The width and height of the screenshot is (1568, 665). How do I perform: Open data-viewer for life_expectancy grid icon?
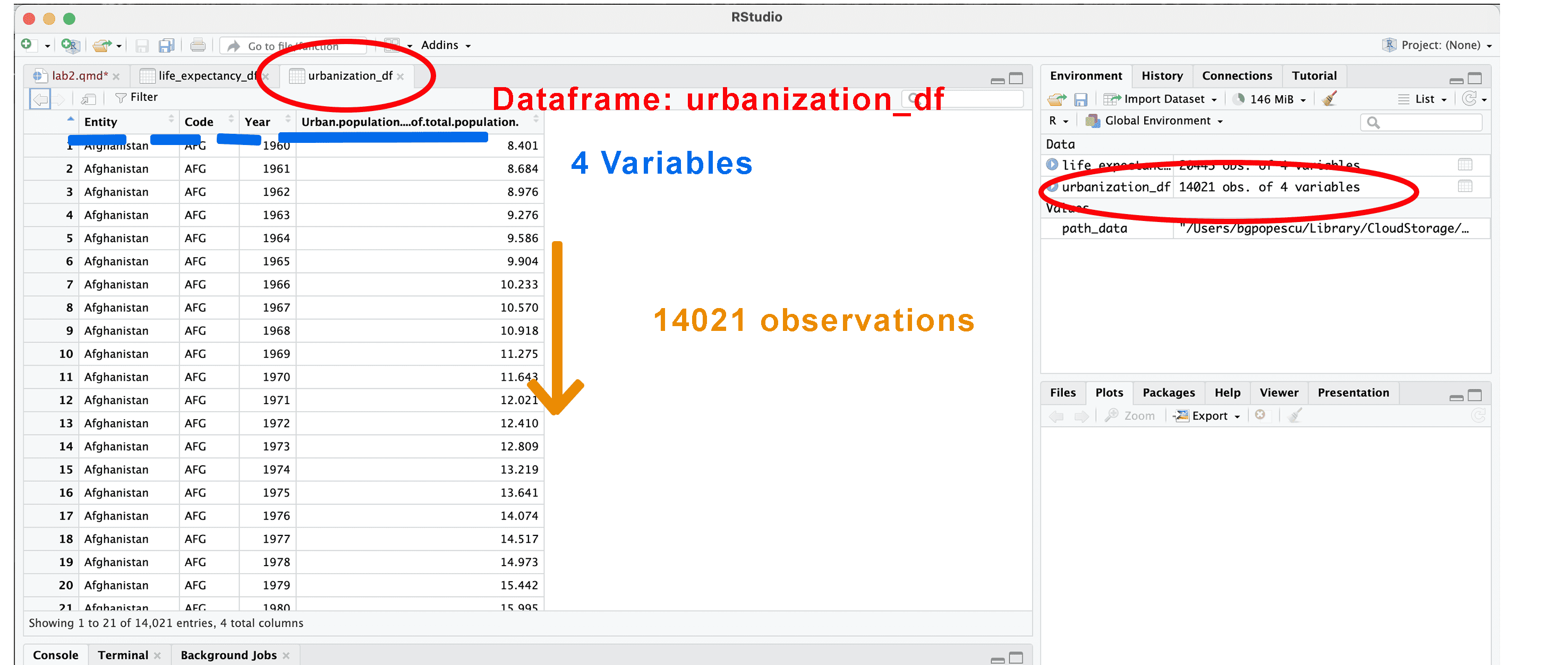click(x=1464, y=164)
